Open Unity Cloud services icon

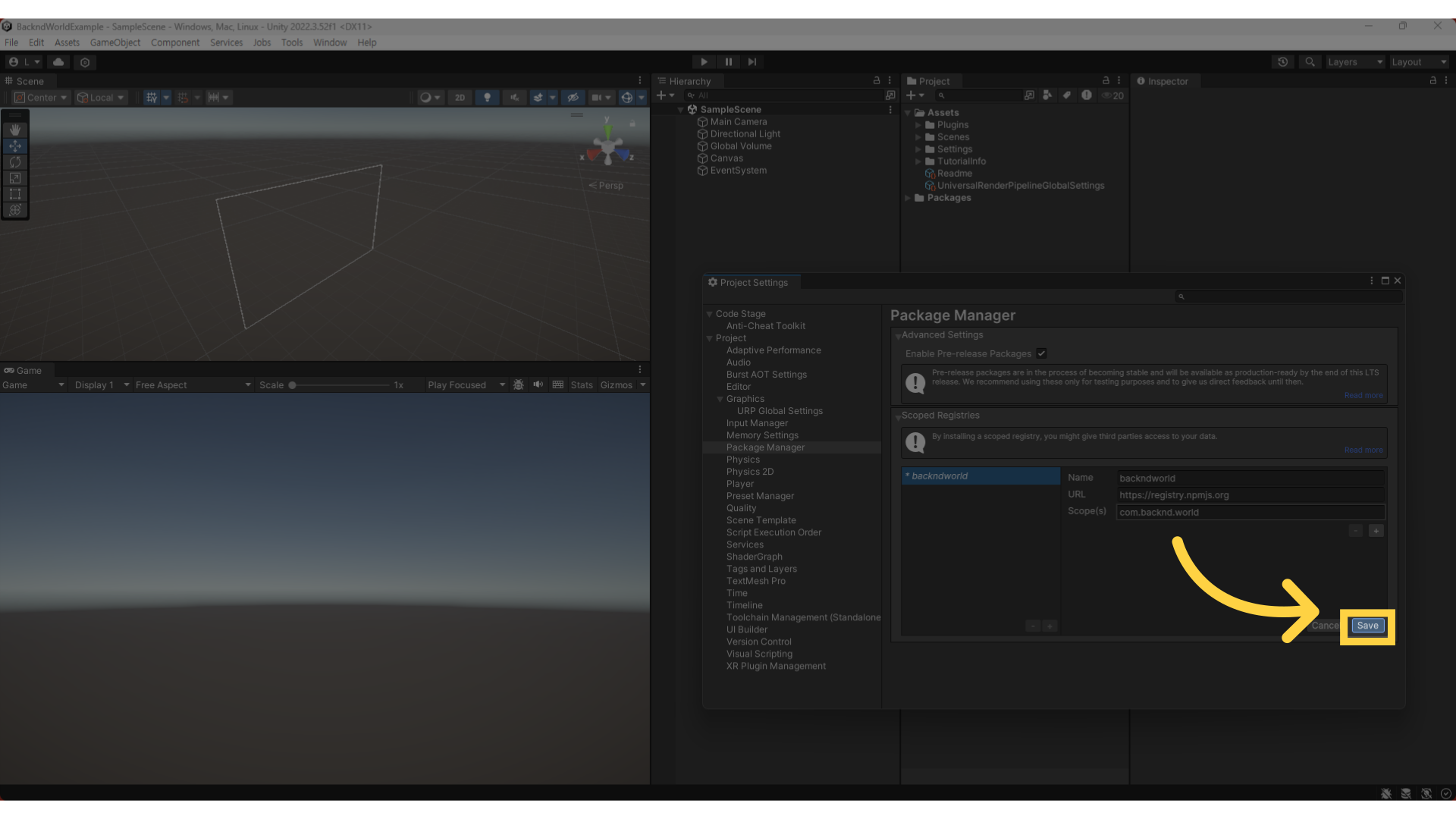point(58,62)
